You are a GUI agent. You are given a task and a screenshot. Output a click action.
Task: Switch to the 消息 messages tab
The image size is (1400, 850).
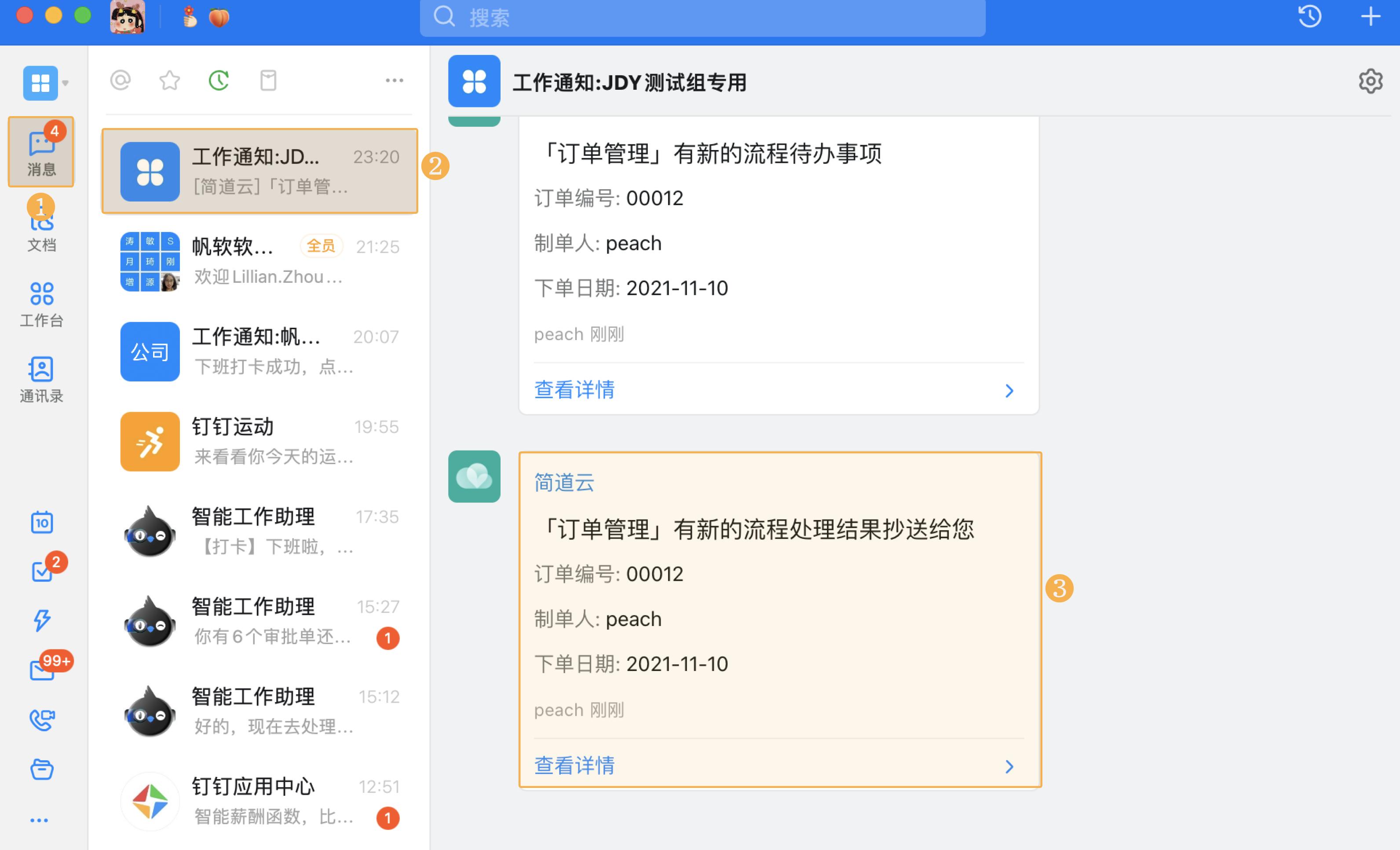tap(41, 152)
